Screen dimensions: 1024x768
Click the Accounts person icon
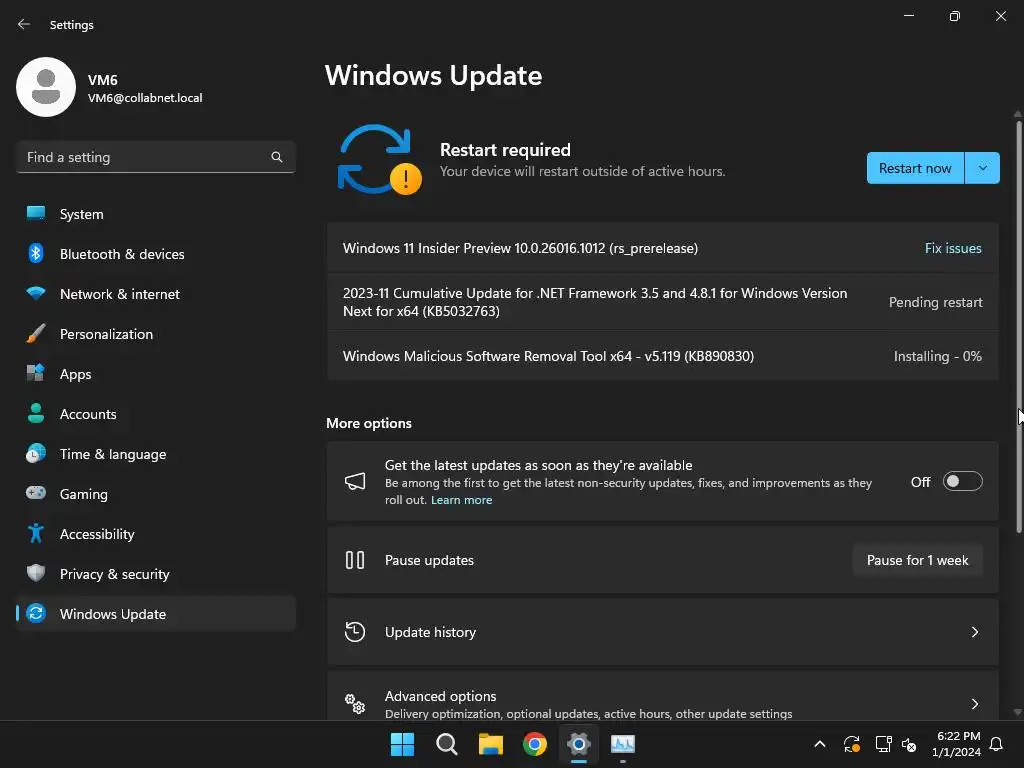click(x=36, y=413)
